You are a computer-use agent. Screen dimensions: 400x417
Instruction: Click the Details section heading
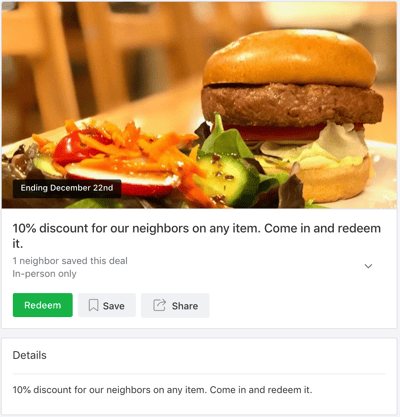click(x=29, y=355)
